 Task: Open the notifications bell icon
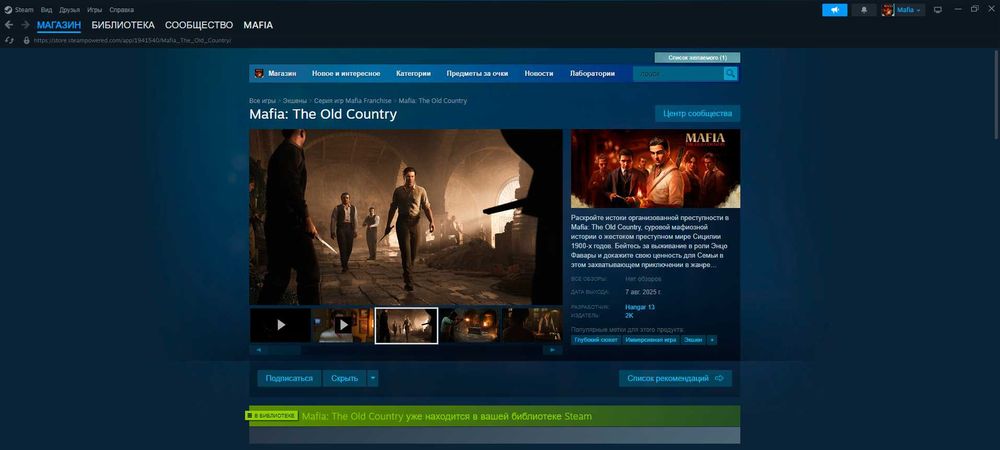coord(864,10)
